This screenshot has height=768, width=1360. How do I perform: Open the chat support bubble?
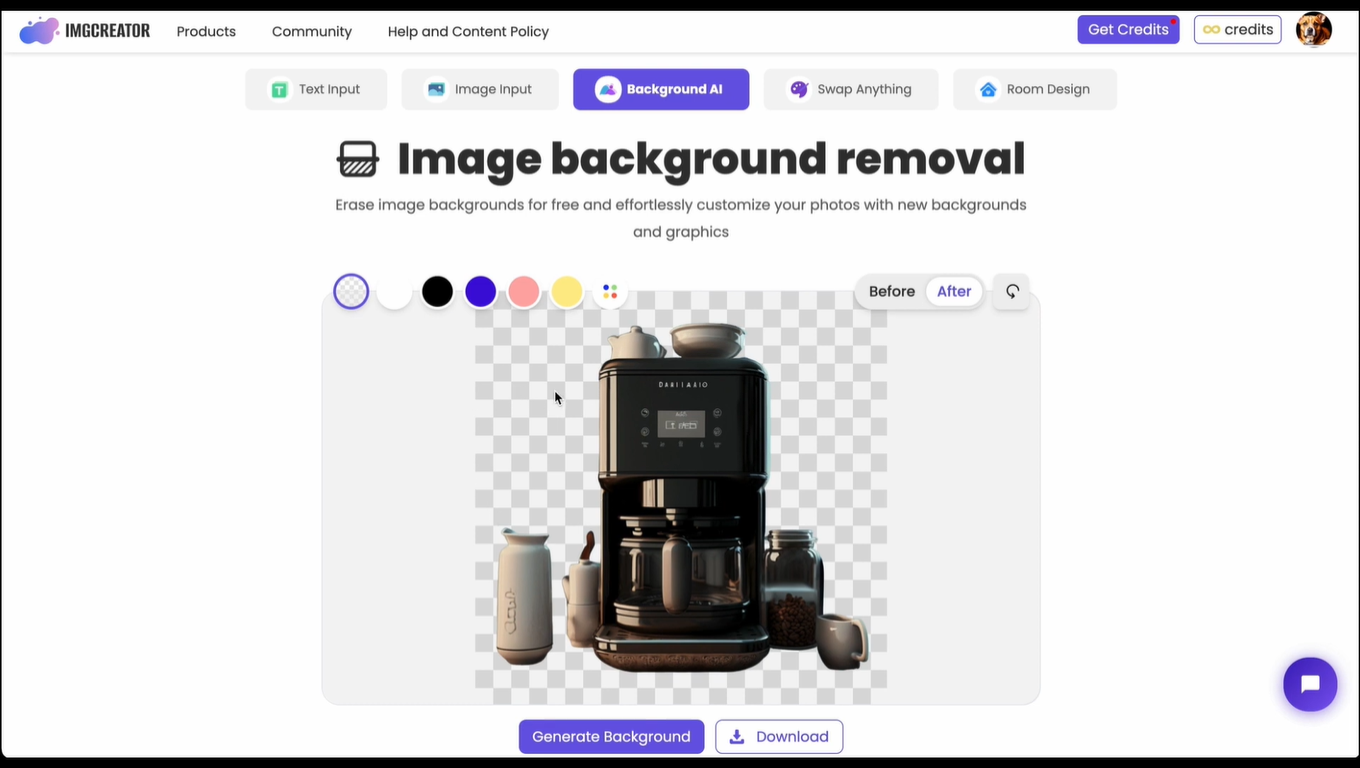pyautogui.click(x=1310, y=684)
